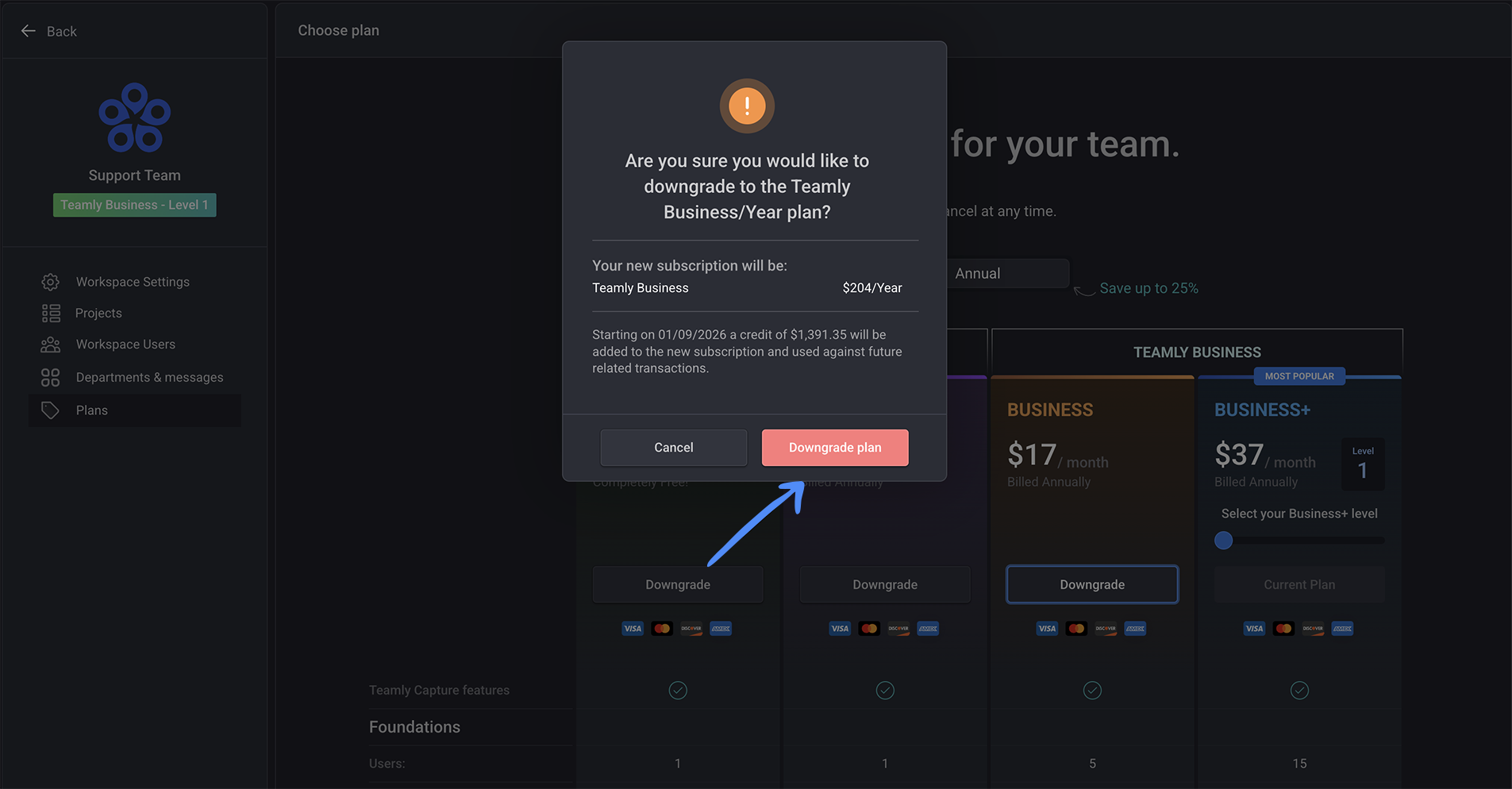This screenshot has height=789, width=1512.
Task: Open Workspace Settings gear icon
Action: point(50,282)
